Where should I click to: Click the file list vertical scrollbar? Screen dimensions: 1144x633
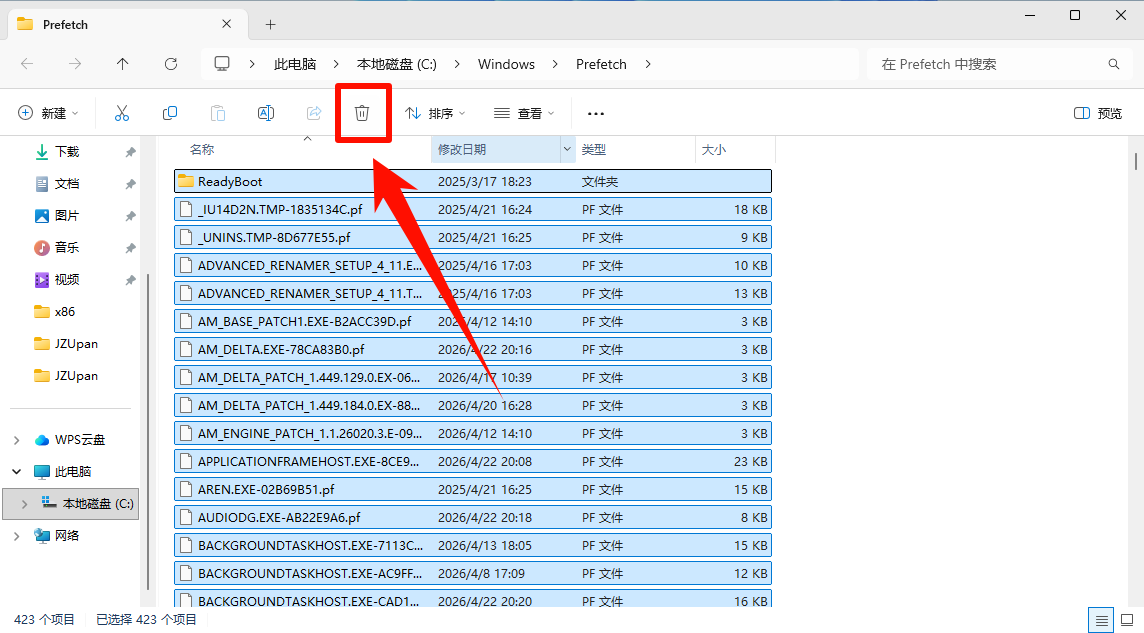tap(1135, 160)
